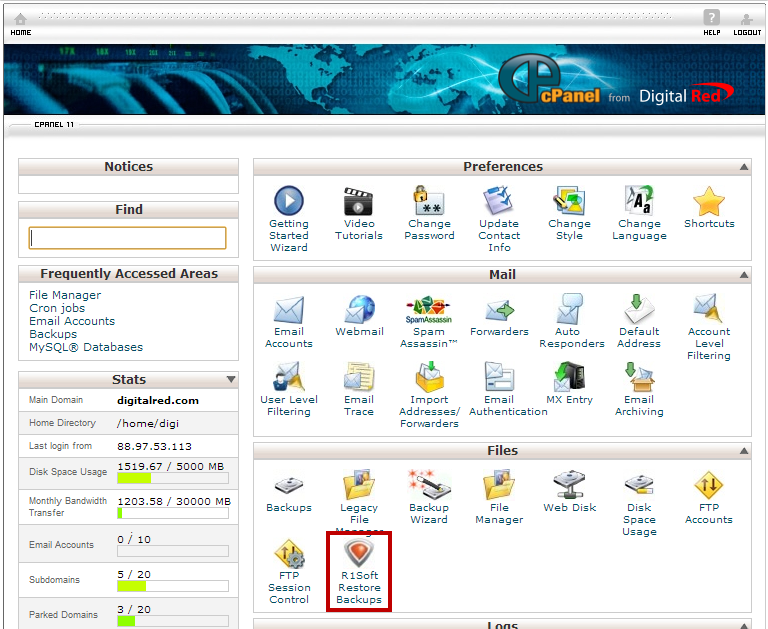Click the cPanel Digital Red banner
This screenshot has width=768, height=629.
(384, 79)
